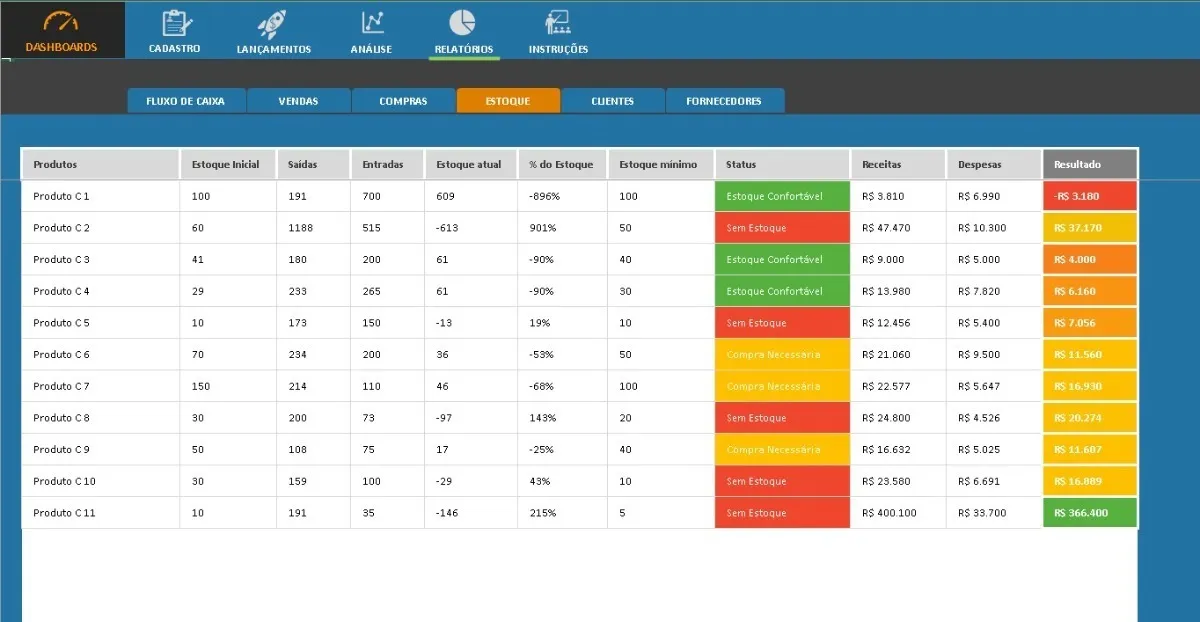Click red Resultado cell for Produto C 1
Image resolution: width=1200 pixels, height=622 pixels.
(1090, 196)
